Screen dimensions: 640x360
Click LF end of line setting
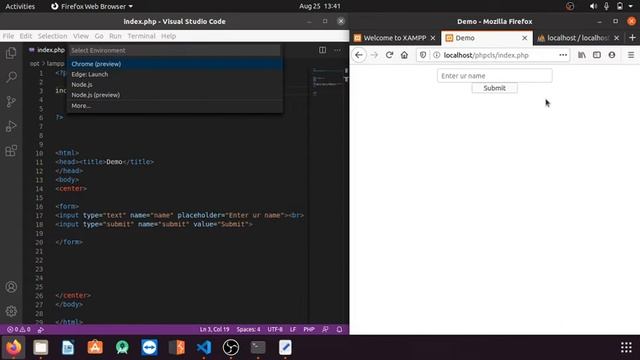(x=293, y=329)
